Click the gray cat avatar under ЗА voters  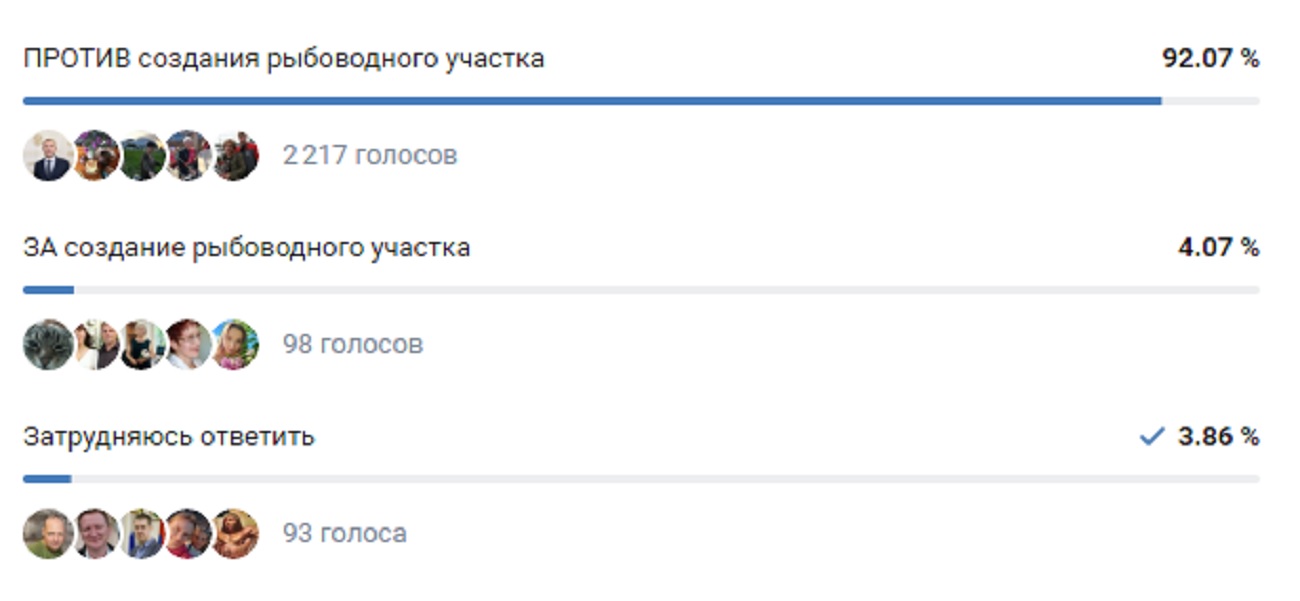click(x=48, y=345)
